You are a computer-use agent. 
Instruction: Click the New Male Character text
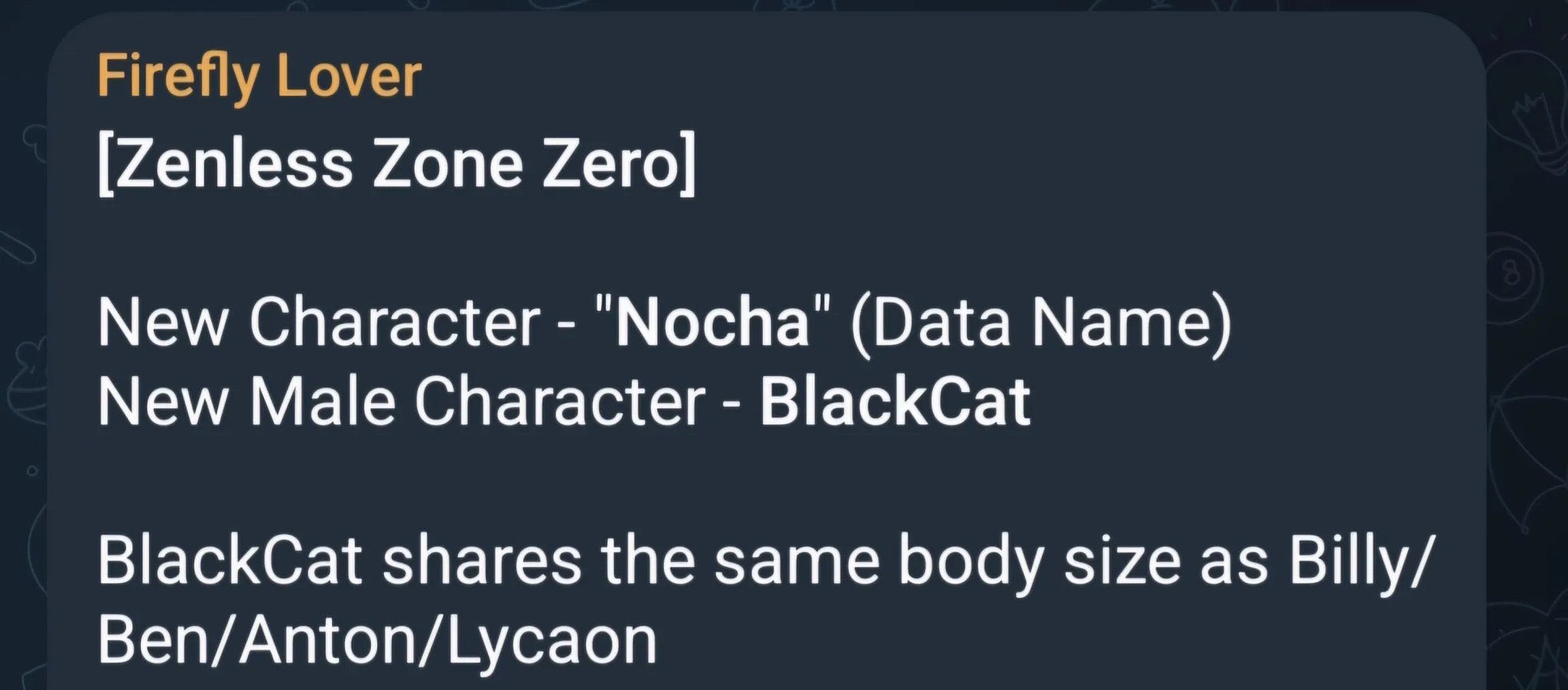coord(401,402)
